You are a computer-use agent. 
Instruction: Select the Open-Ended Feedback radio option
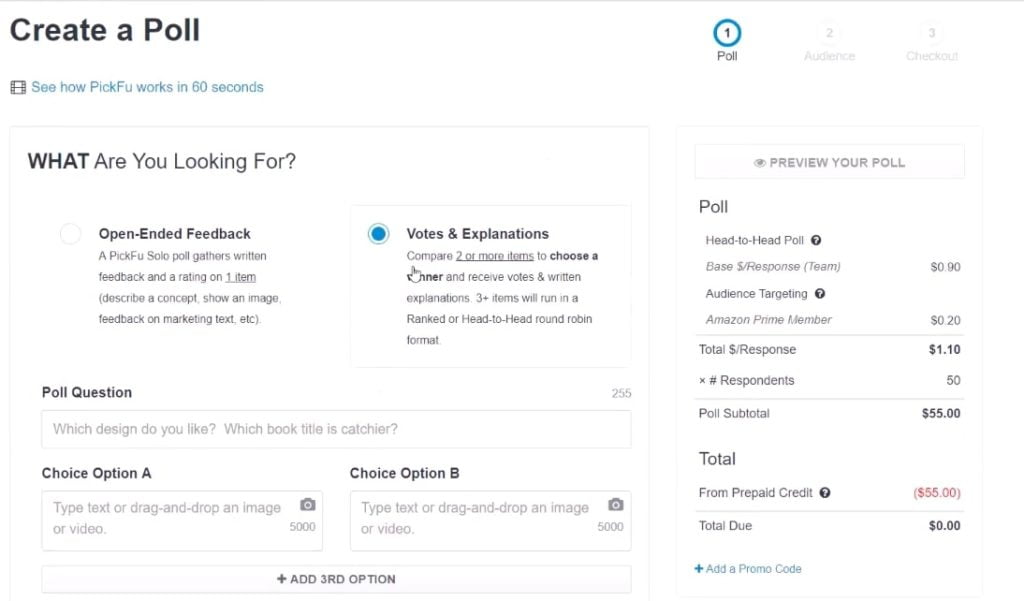pyautogui.click(x=71, y=234)
